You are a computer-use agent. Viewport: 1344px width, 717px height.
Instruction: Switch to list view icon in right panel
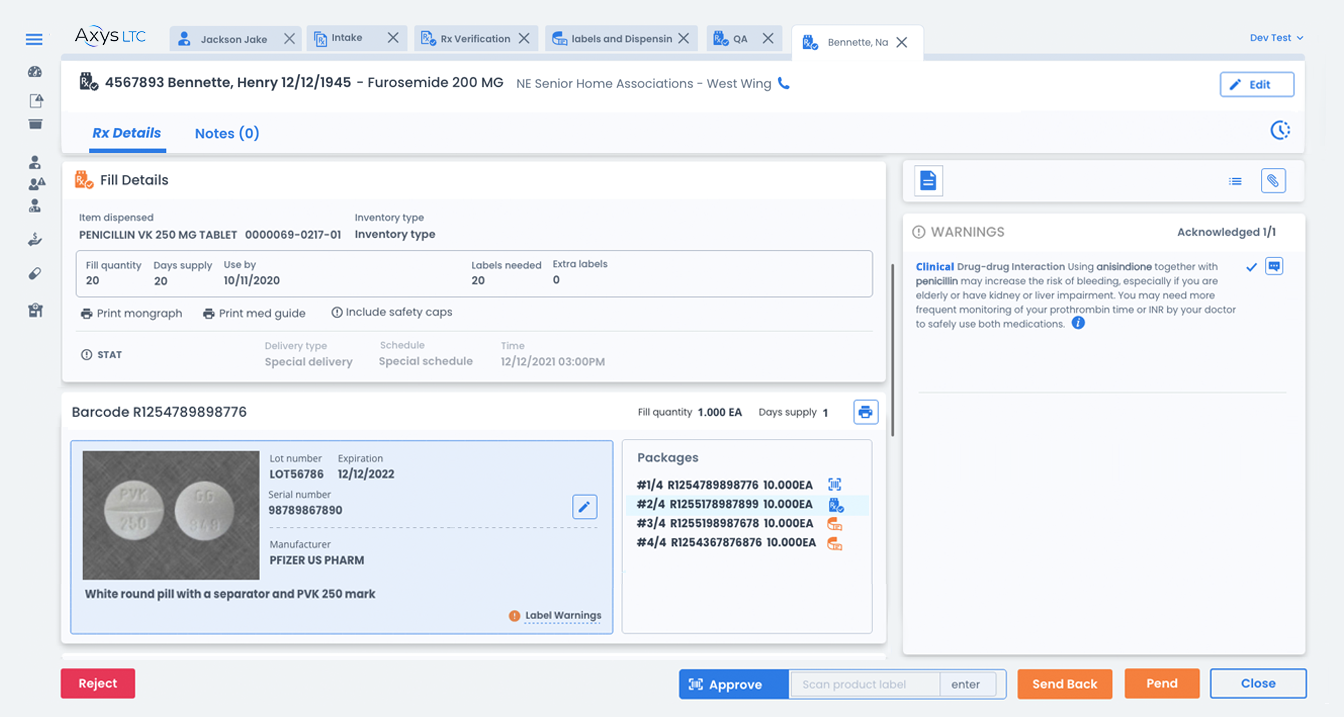point(1236,181)
